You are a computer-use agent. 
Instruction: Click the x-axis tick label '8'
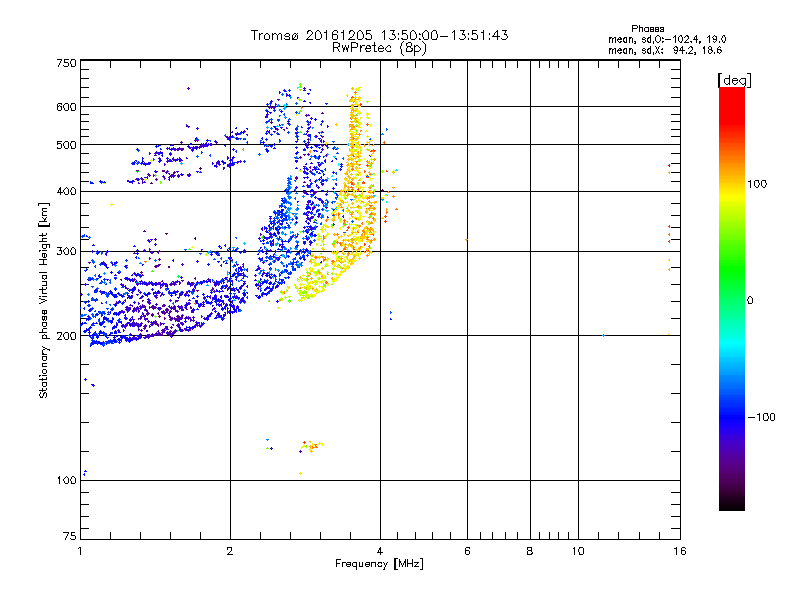(x=530, y=551)
